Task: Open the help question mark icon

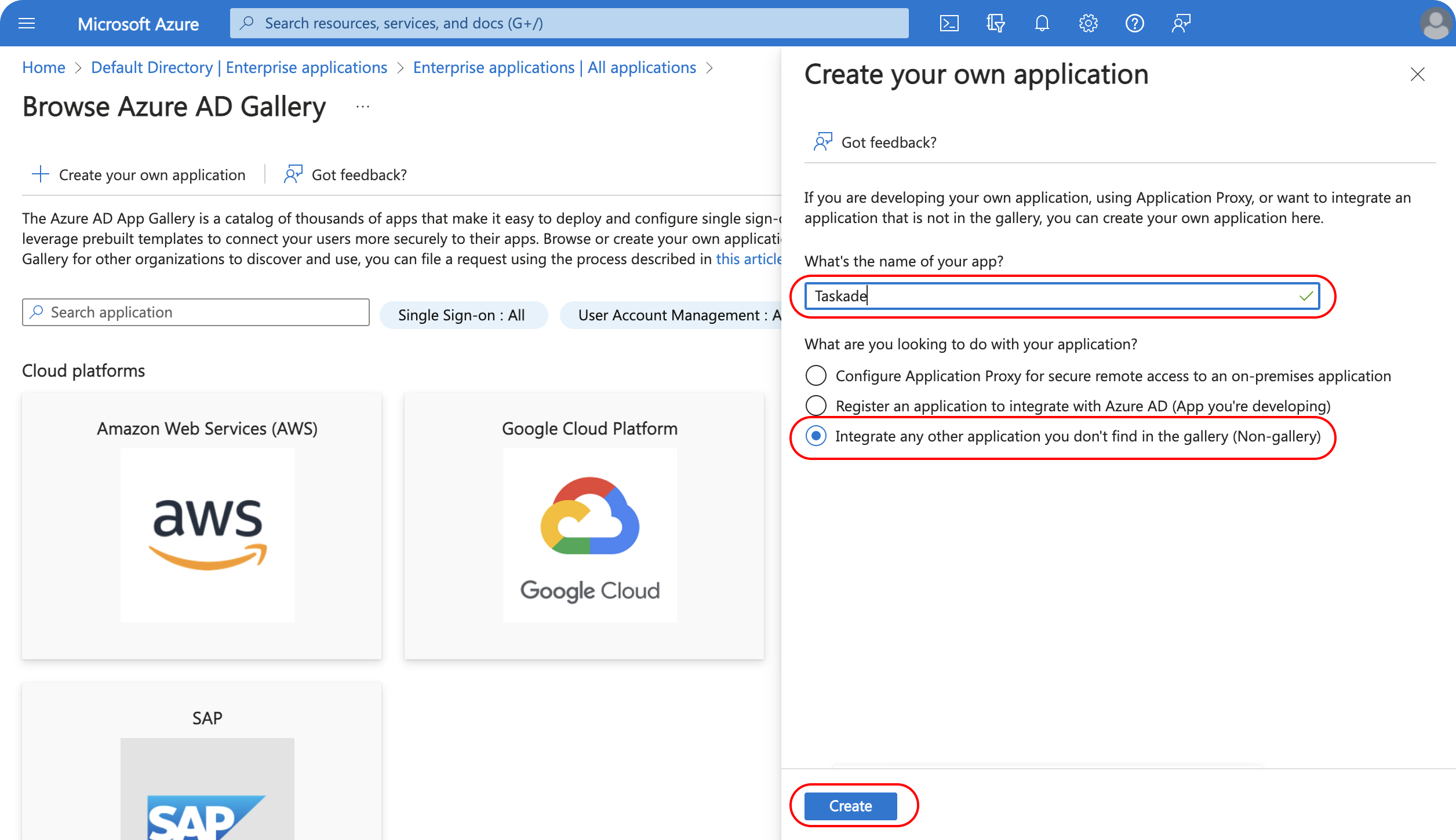Action: click(1134, 23)
